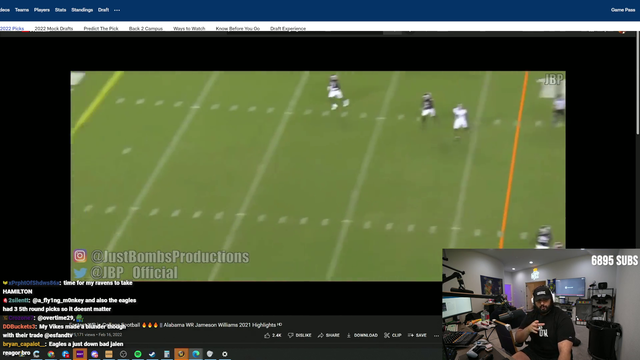The image size is (640, 360).
Task: Switch to the 2022 Mock Drafts tab
Action: 54,29
